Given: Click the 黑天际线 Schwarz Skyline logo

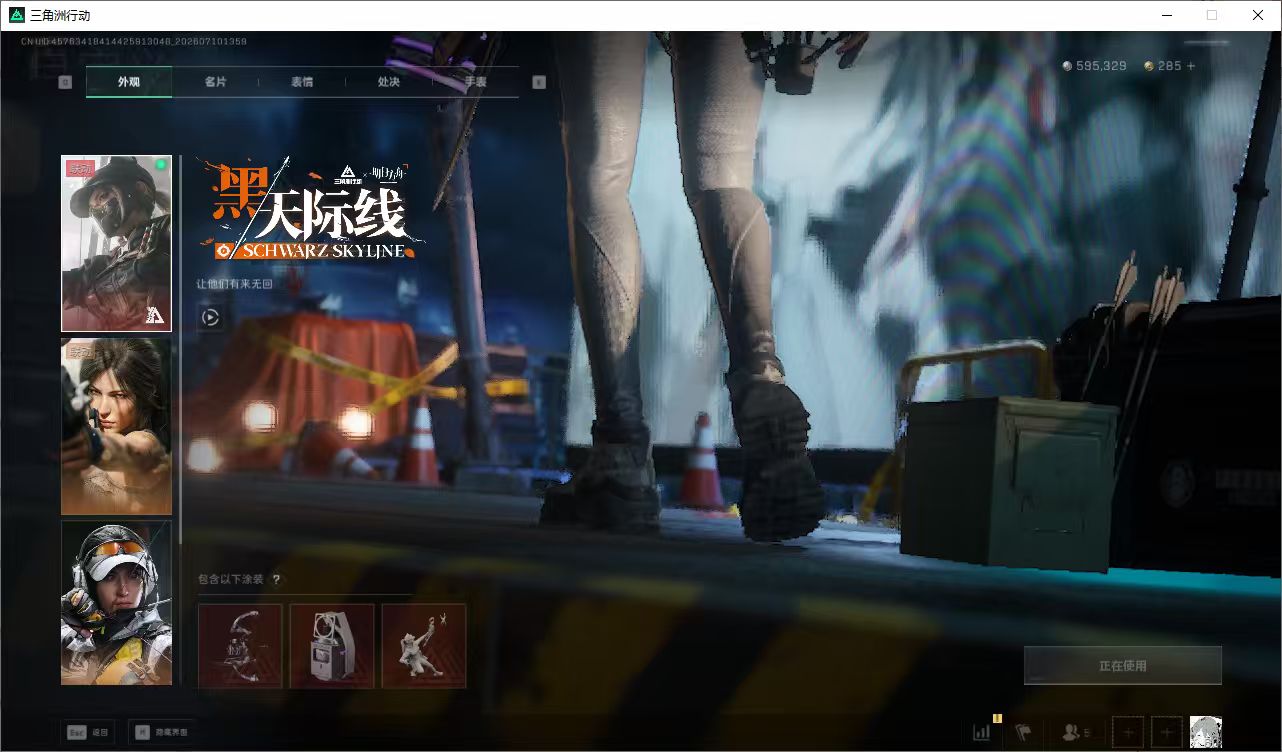Looking at the screenshot, I should (310, 211).
